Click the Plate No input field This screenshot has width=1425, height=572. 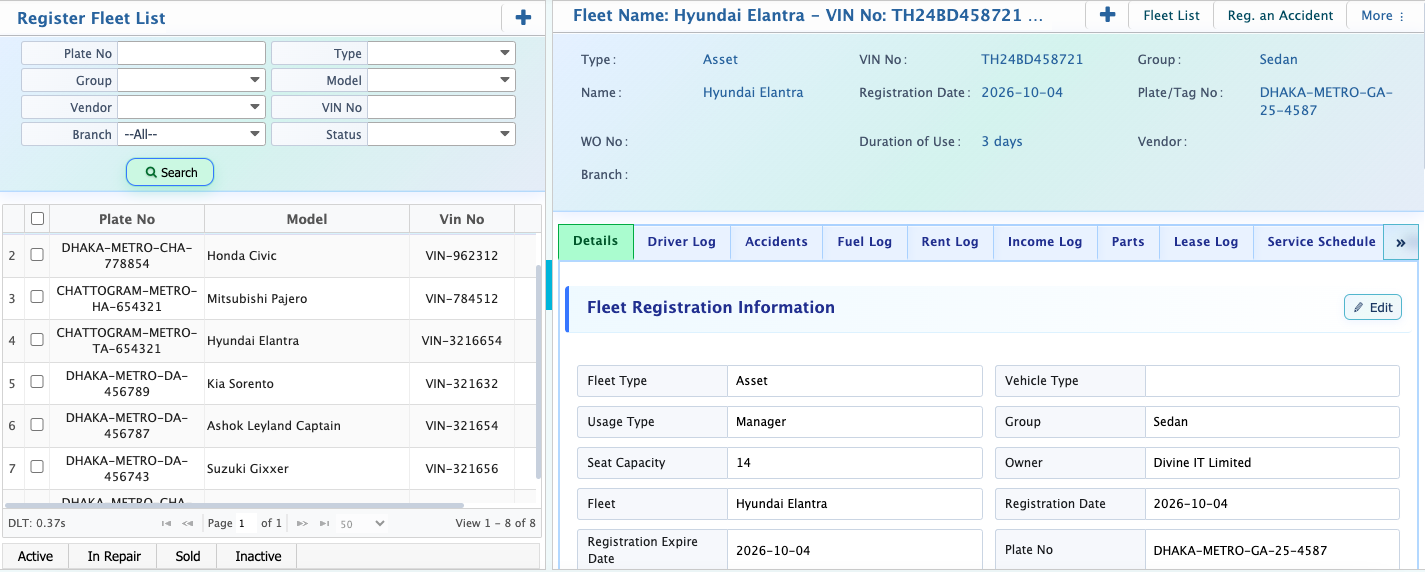click(191, 53)
